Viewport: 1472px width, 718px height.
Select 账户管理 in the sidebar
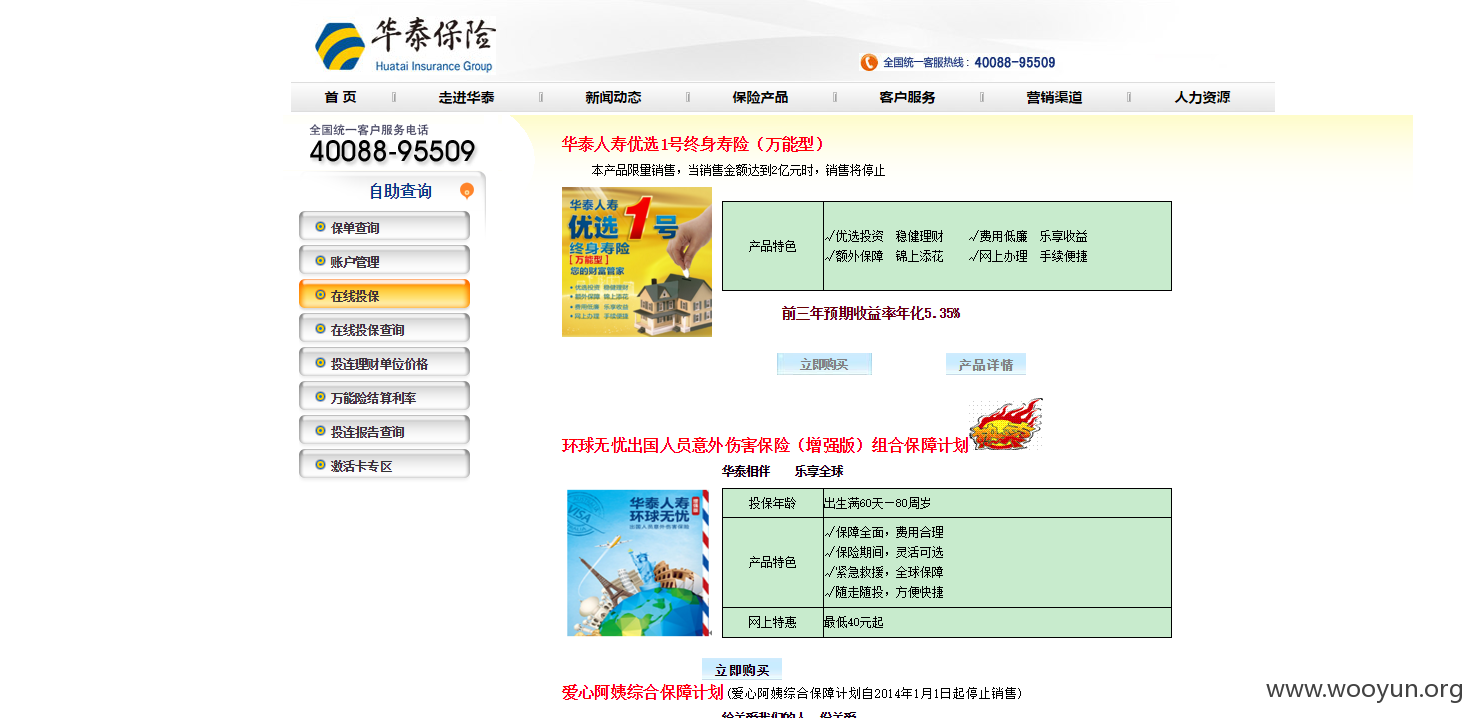[x=384, y=261]
